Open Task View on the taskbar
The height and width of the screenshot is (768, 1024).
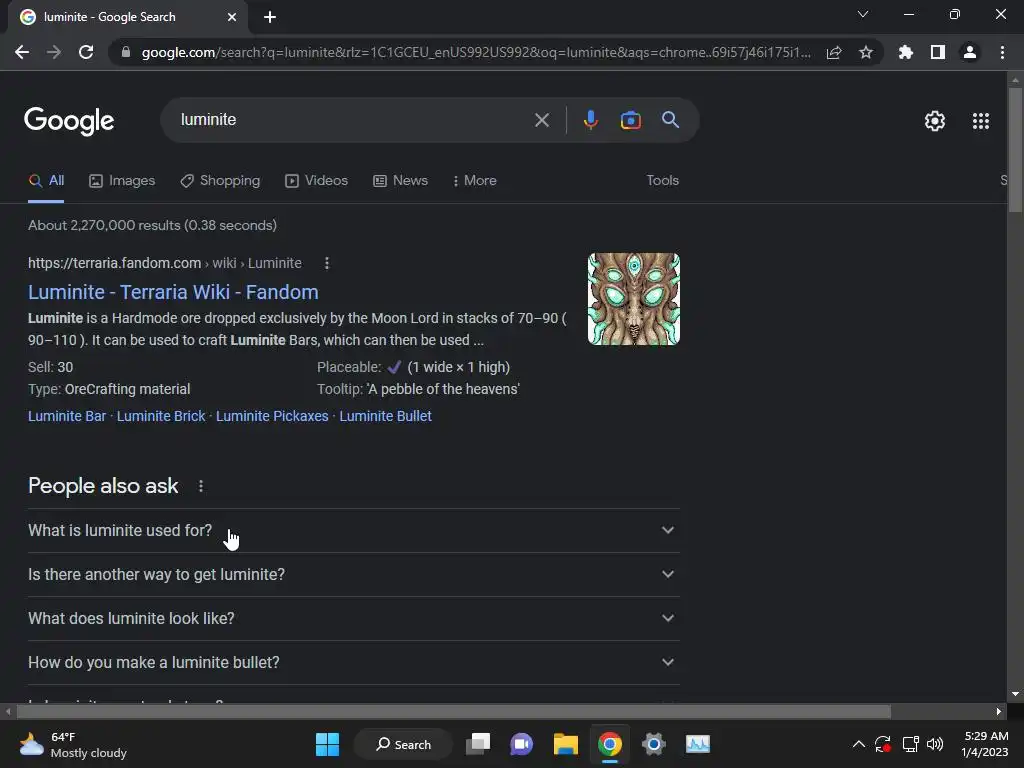pyautogui.click(x=477, y=744)
